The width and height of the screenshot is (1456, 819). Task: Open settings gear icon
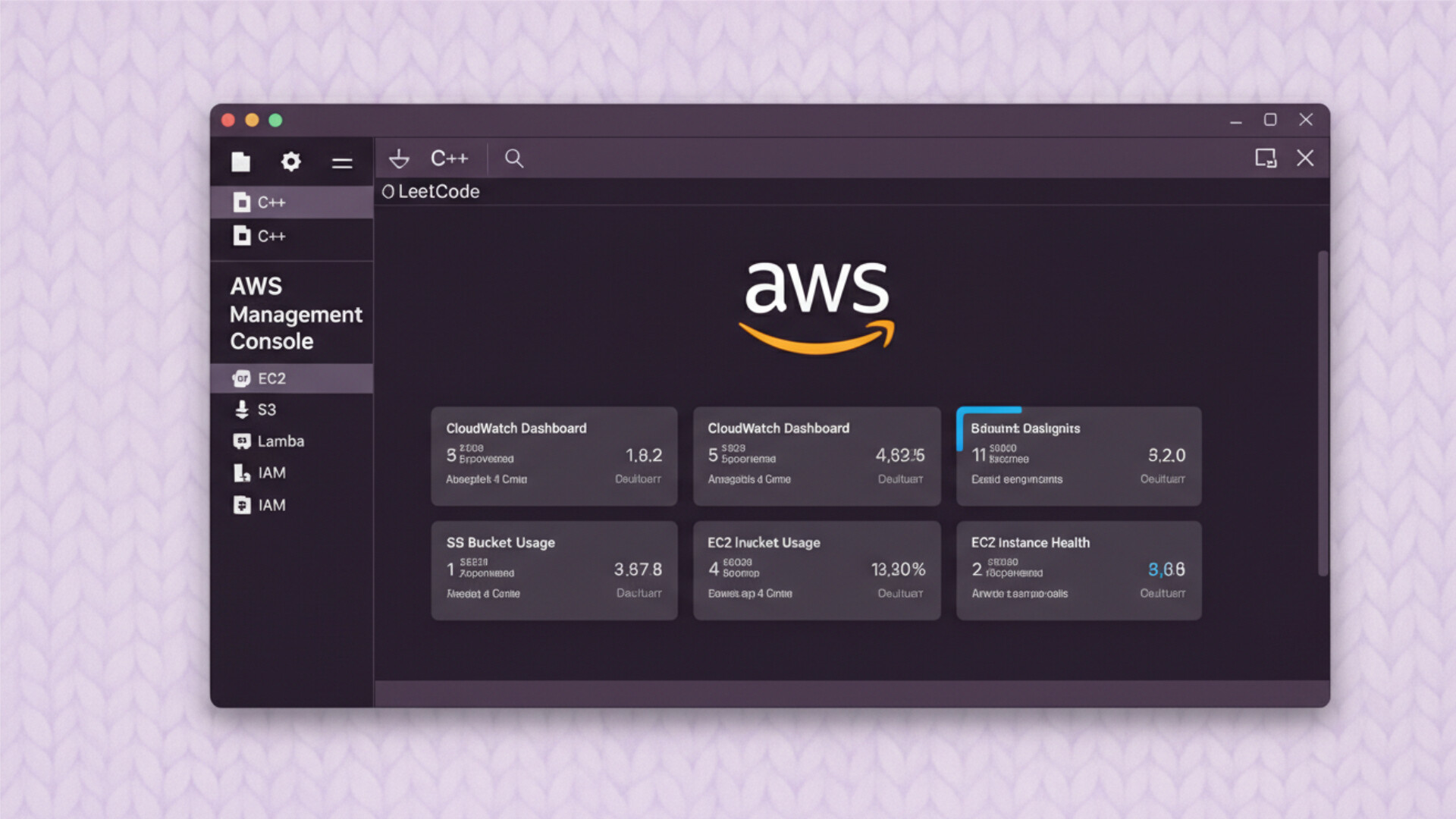291,162
